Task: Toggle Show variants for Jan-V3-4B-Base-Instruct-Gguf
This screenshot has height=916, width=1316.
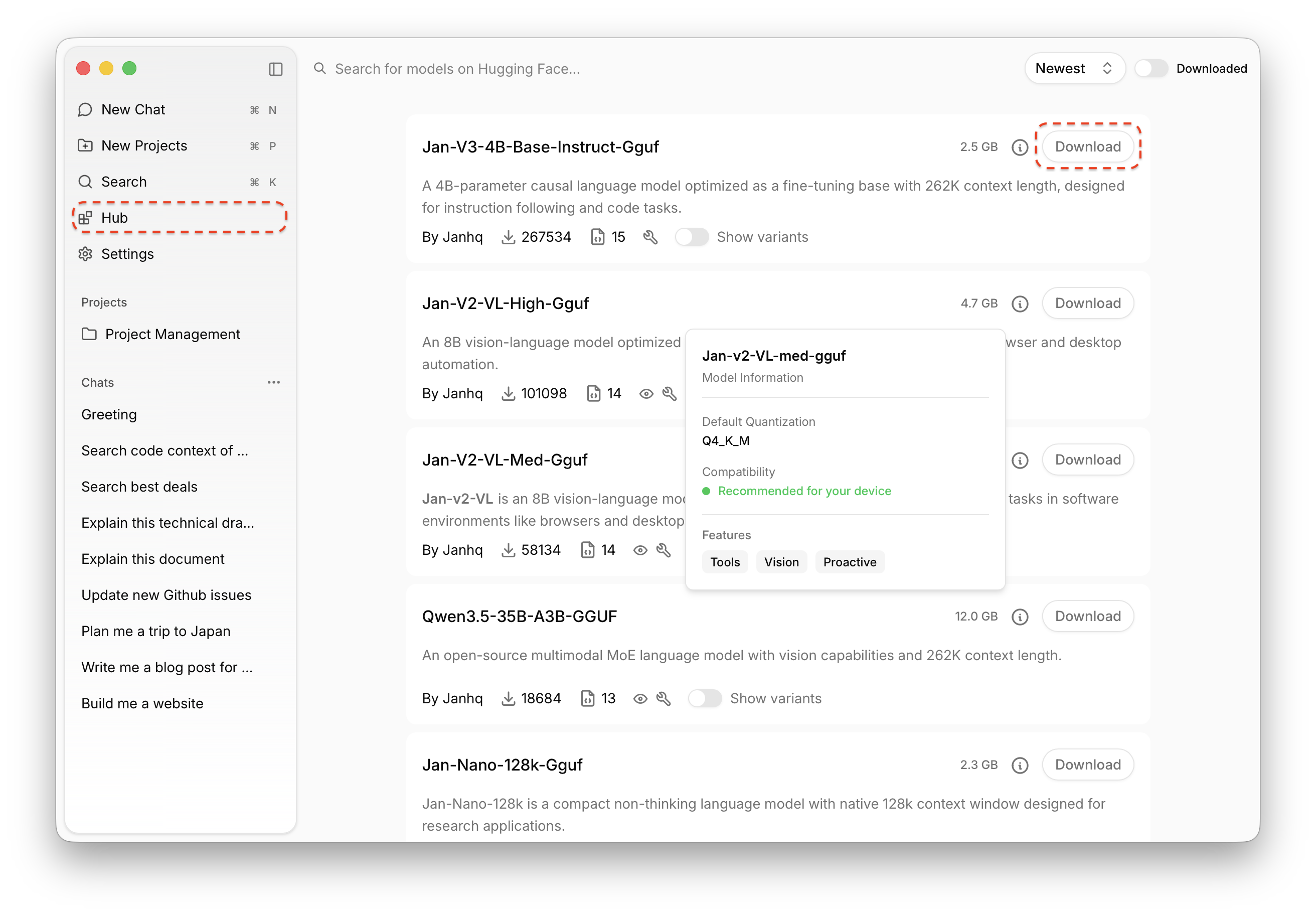Action: point(691,237)
